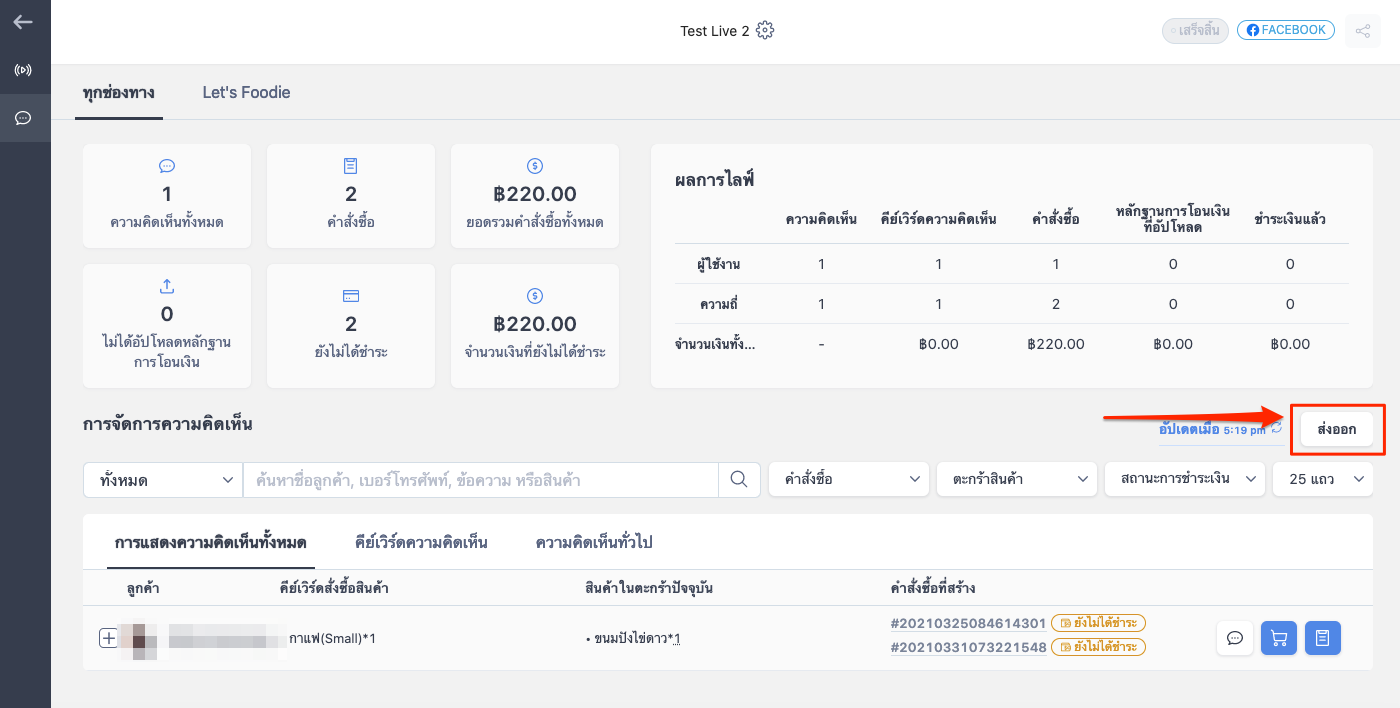This screenshot has height=708, width=1400.
Task: Open order link #20210325084614301
Action: 968,623
